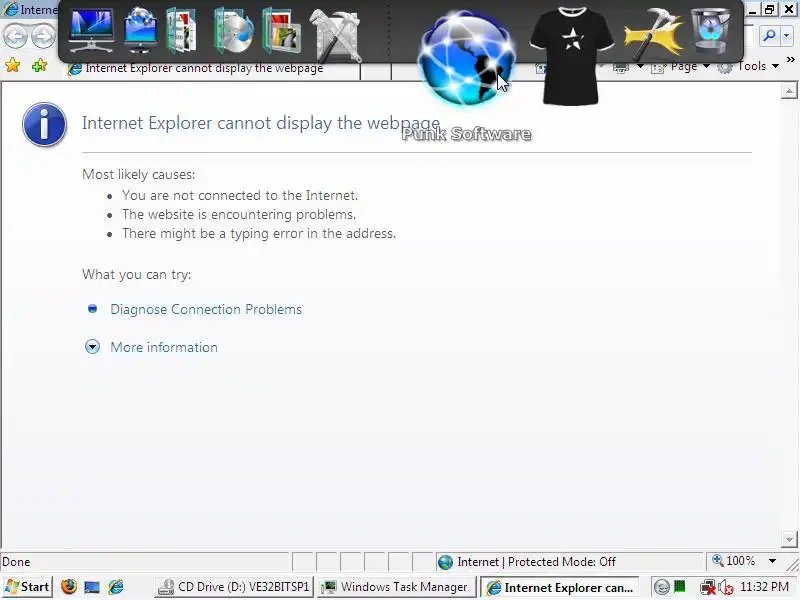Launch Internet Explorer from Quick Launch
Screen dimensions: 800x600
pyautogui.click(x=116, y=587)
